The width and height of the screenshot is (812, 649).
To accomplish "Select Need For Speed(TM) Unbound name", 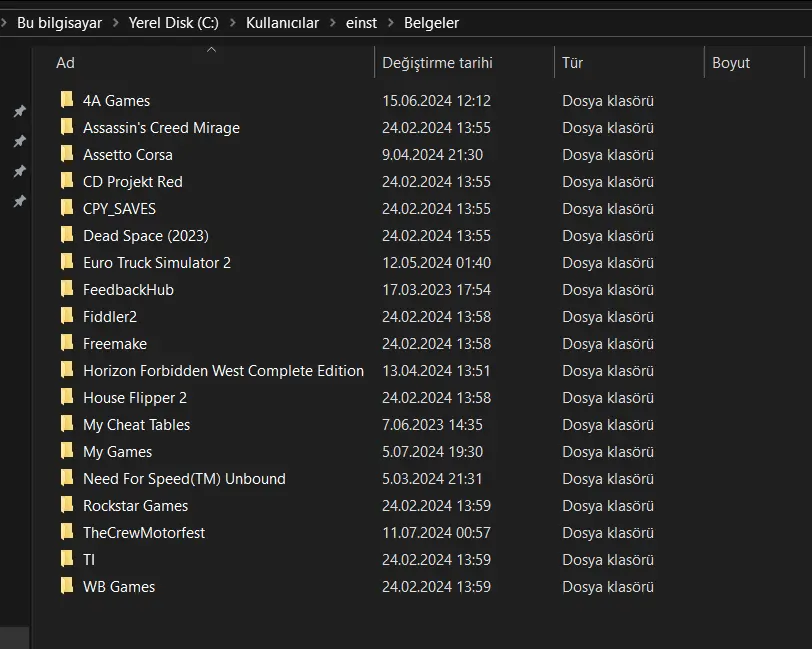I will tap(184, 479).
